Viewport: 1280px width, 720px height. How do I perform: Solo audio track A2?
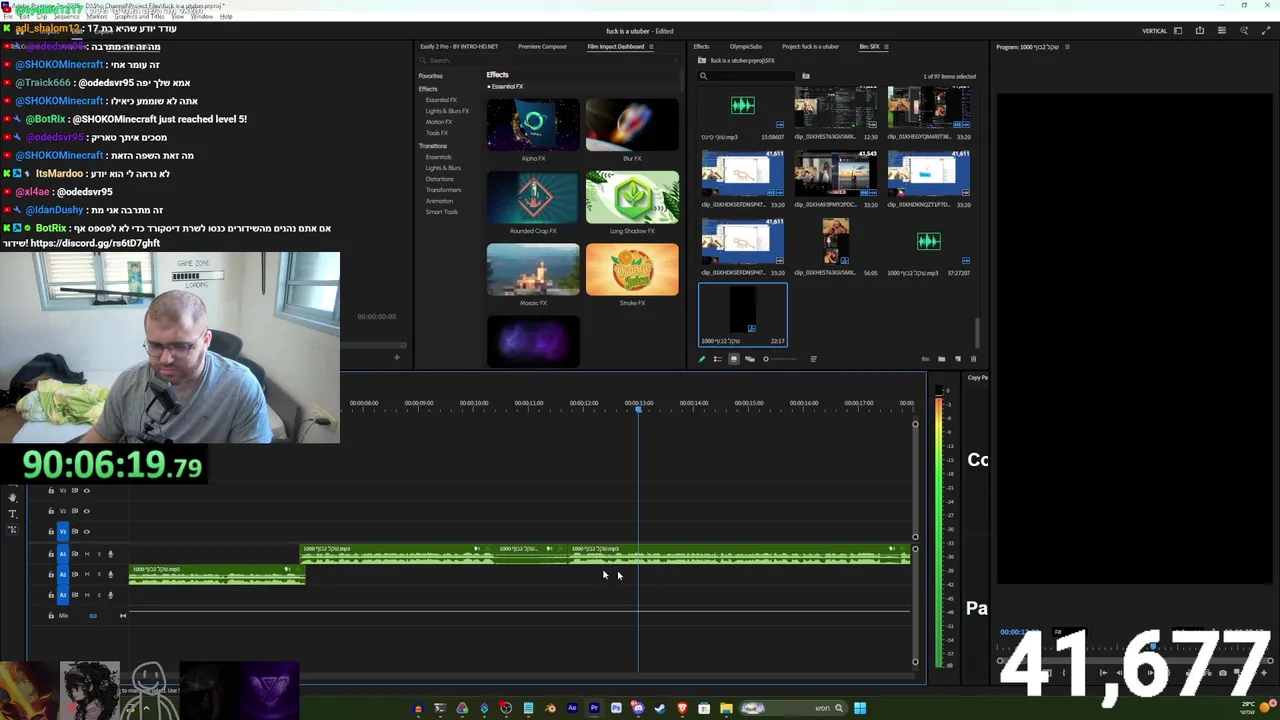coord(99,574)
